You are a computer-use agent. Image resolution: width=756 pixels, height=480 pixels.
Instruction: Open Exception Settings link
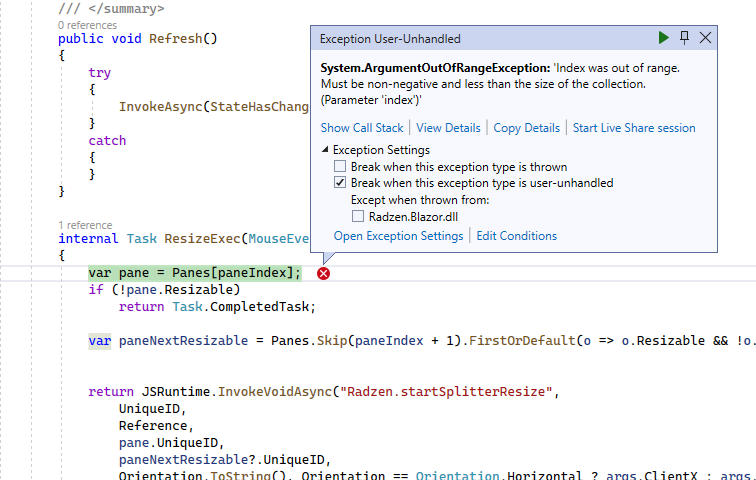point(398,236)
